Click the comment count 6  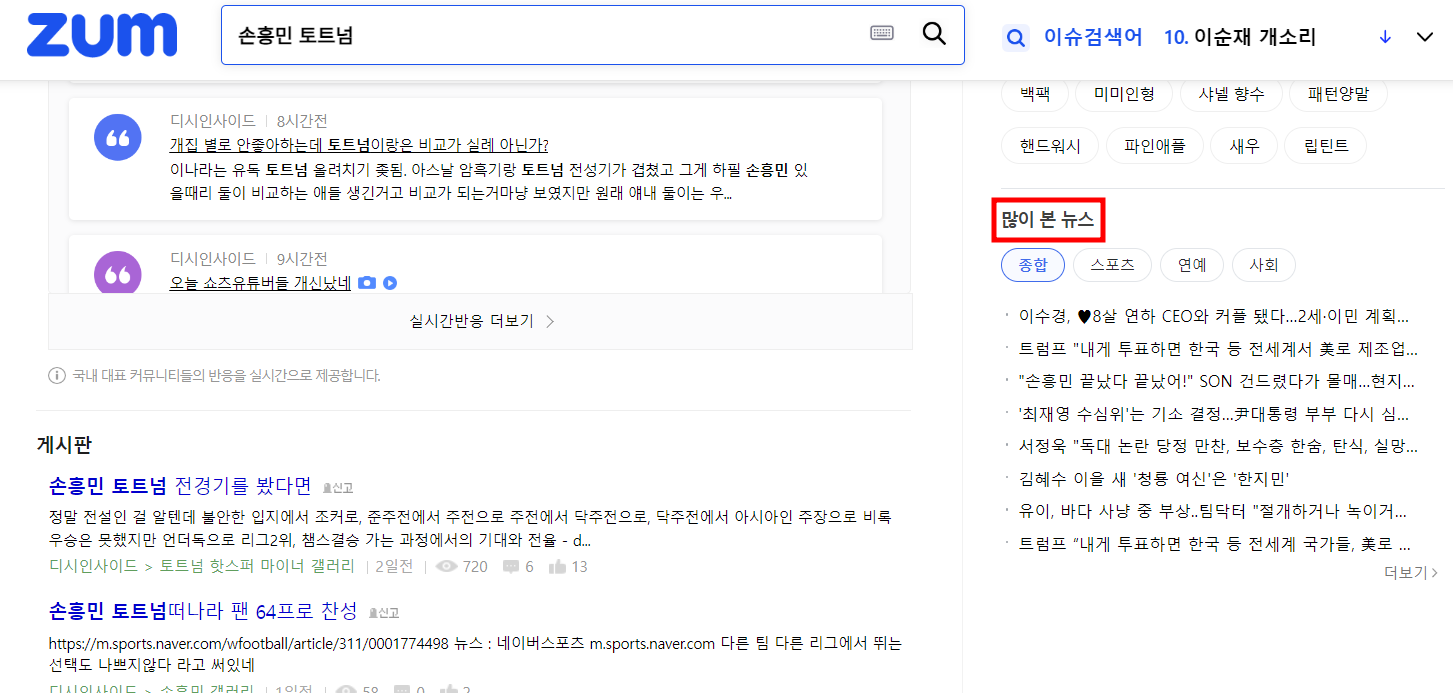pos(518,566)
